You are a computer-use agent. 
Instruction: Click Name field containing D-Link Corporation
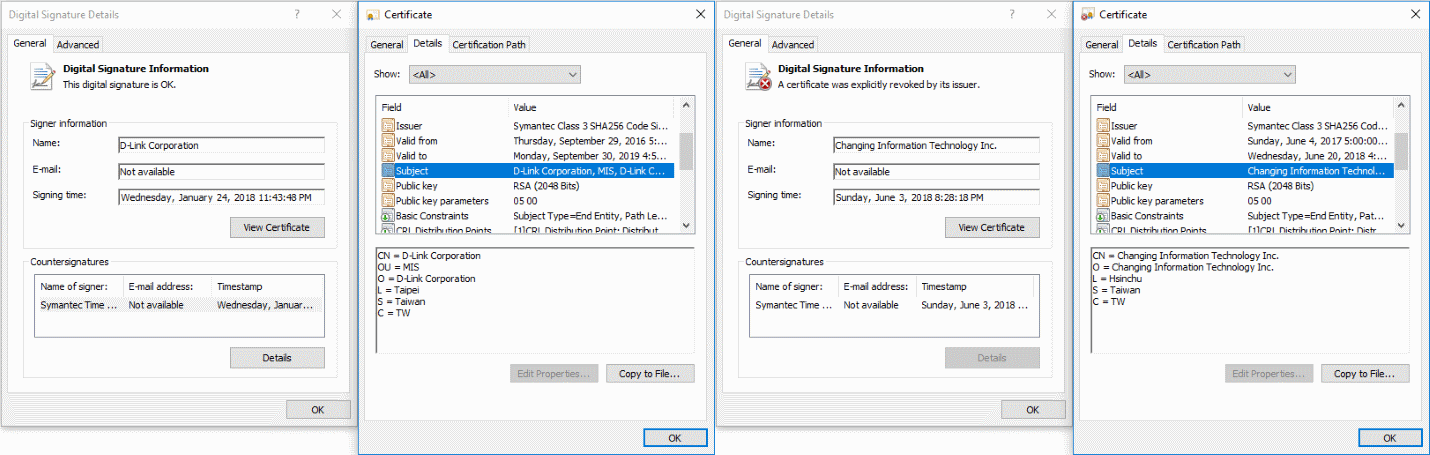pos(221,145)
